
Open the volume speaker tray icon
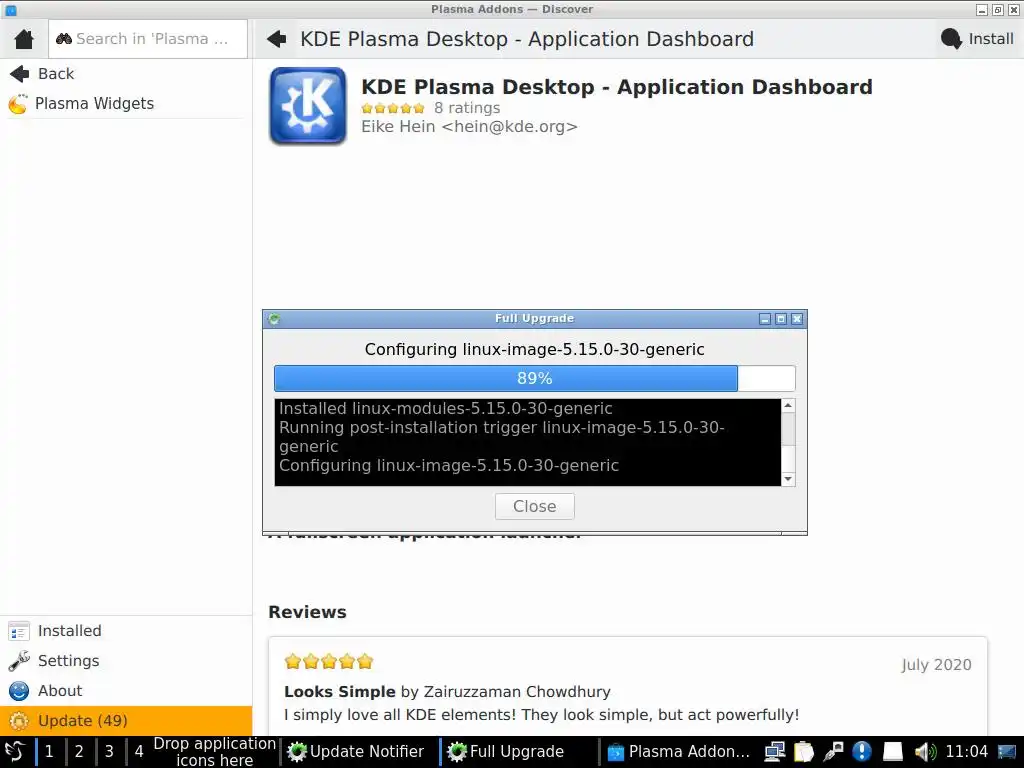pos(925,752)
